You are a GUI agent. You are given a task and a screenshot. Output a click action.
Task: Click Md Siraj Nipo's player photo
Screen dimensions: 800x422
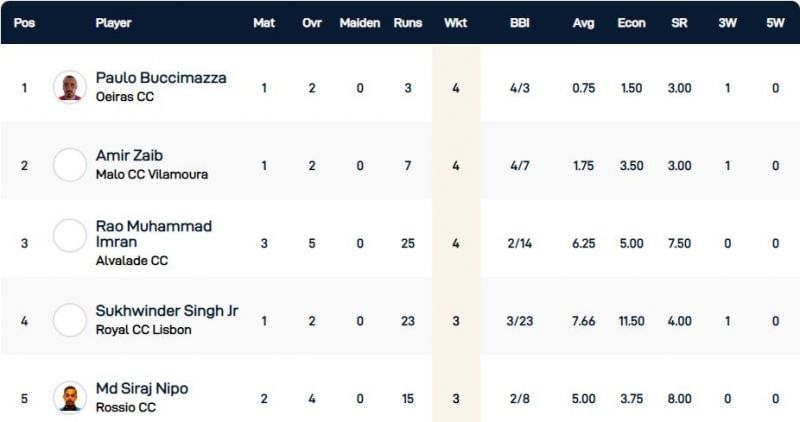[x=70, y=397]
